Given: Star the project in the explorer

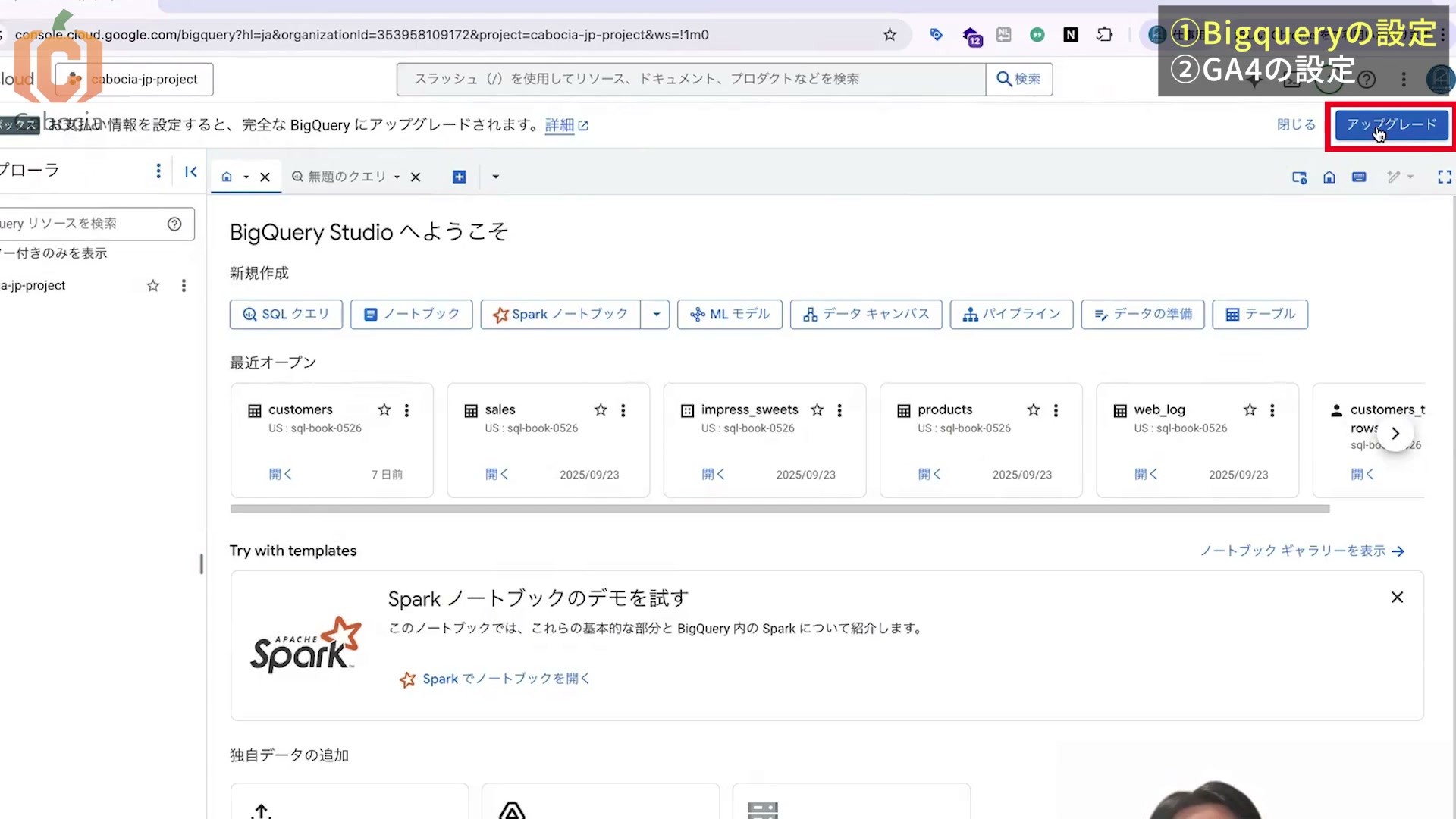Looking at the screenshot, I should (153, 286).
